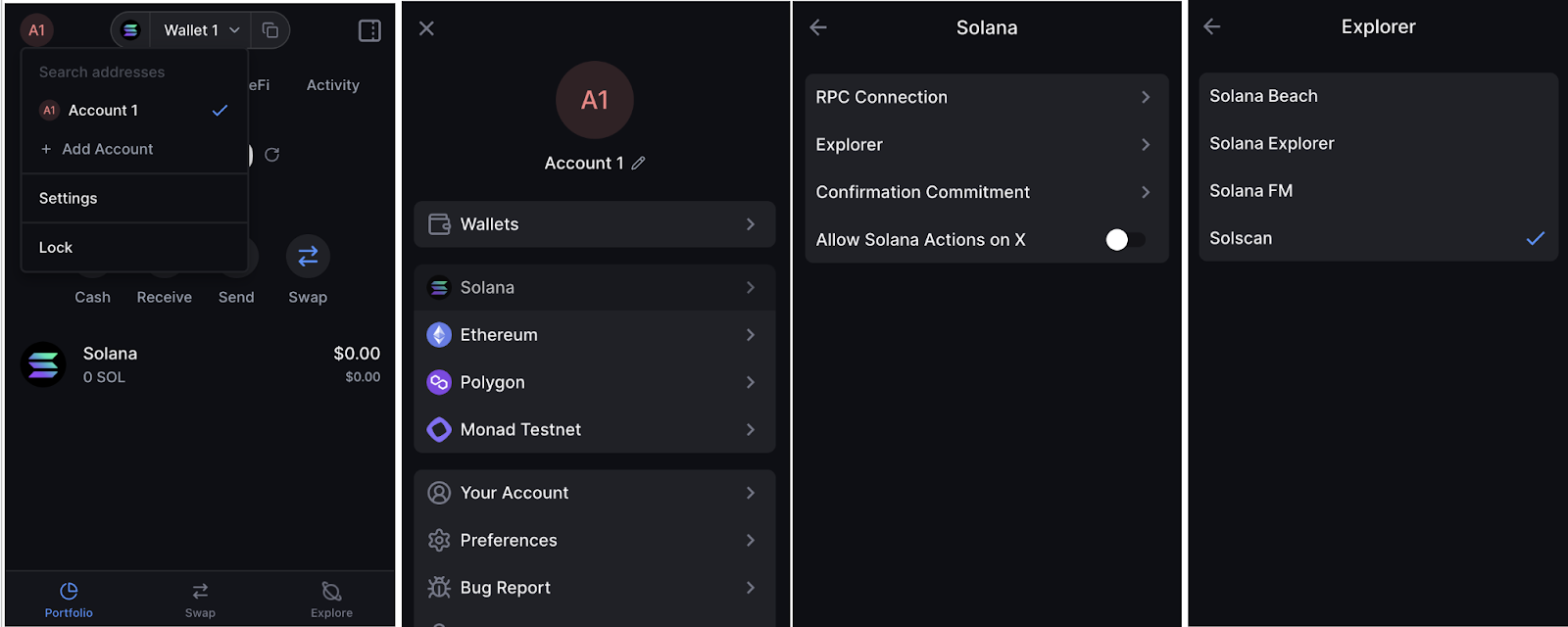Go to Swap in bottom navigation
Viewport: 1568px width, 627px height.
(x=200, y=600)
